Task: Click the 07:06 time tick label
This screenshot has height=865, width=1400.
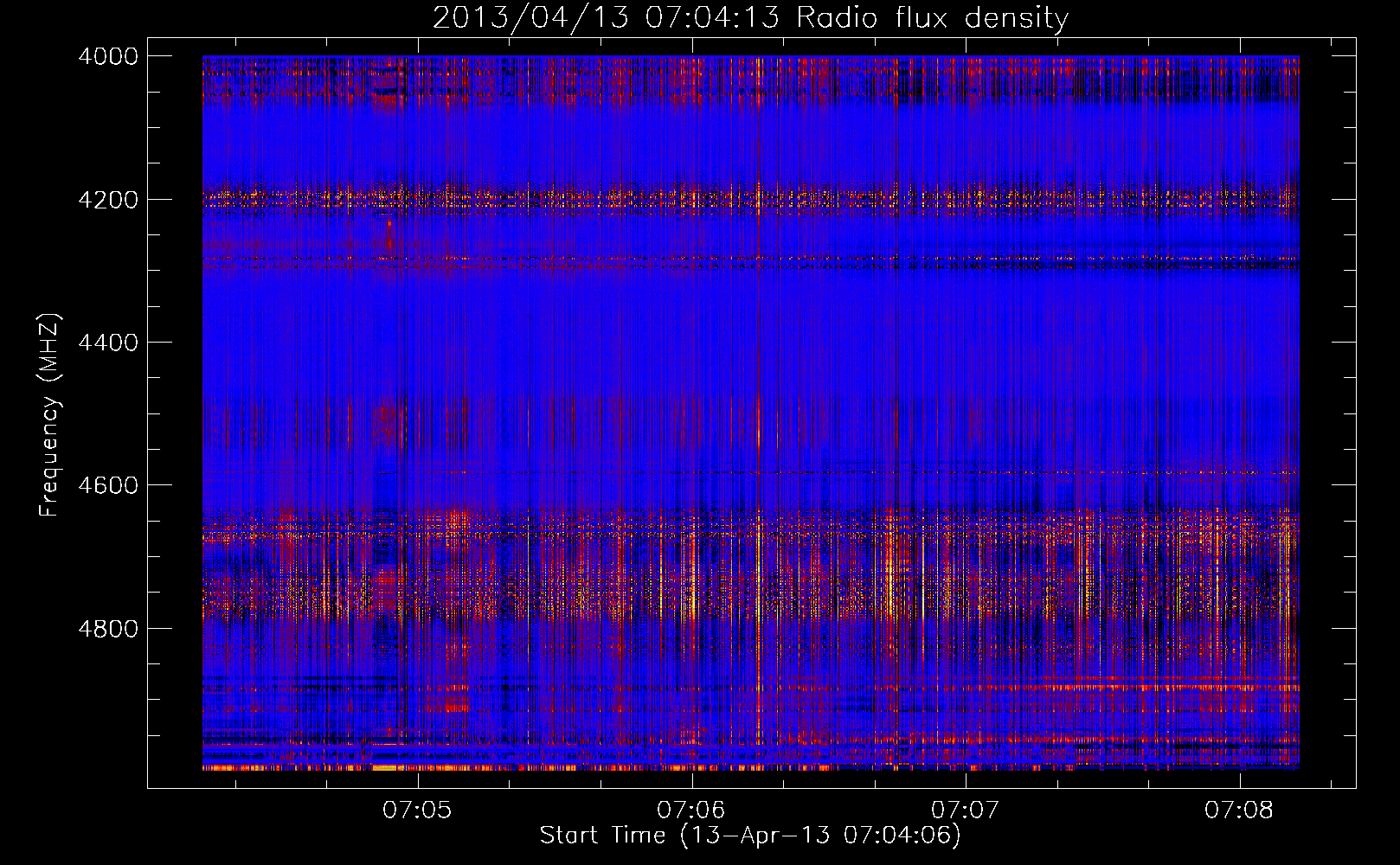Action: tap(690, 810)
